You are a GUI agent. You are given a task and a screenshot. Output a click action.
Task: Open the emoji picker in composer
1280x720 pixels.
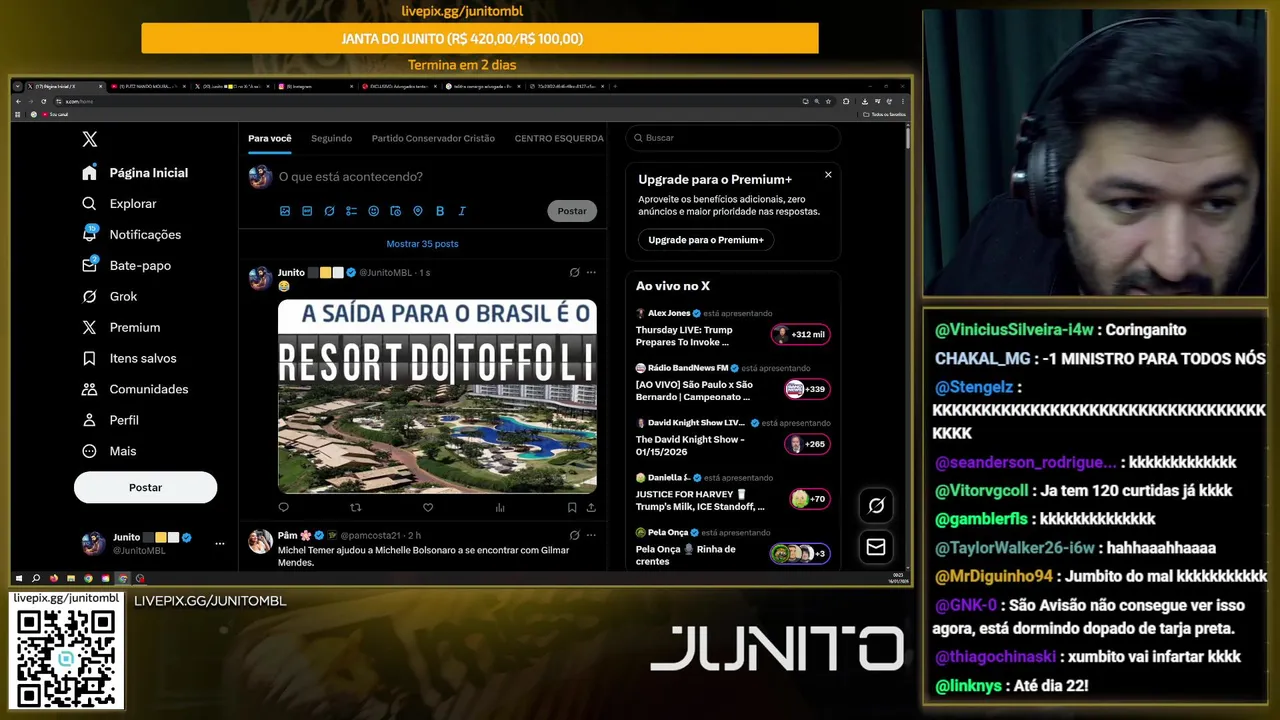(374, 211)
